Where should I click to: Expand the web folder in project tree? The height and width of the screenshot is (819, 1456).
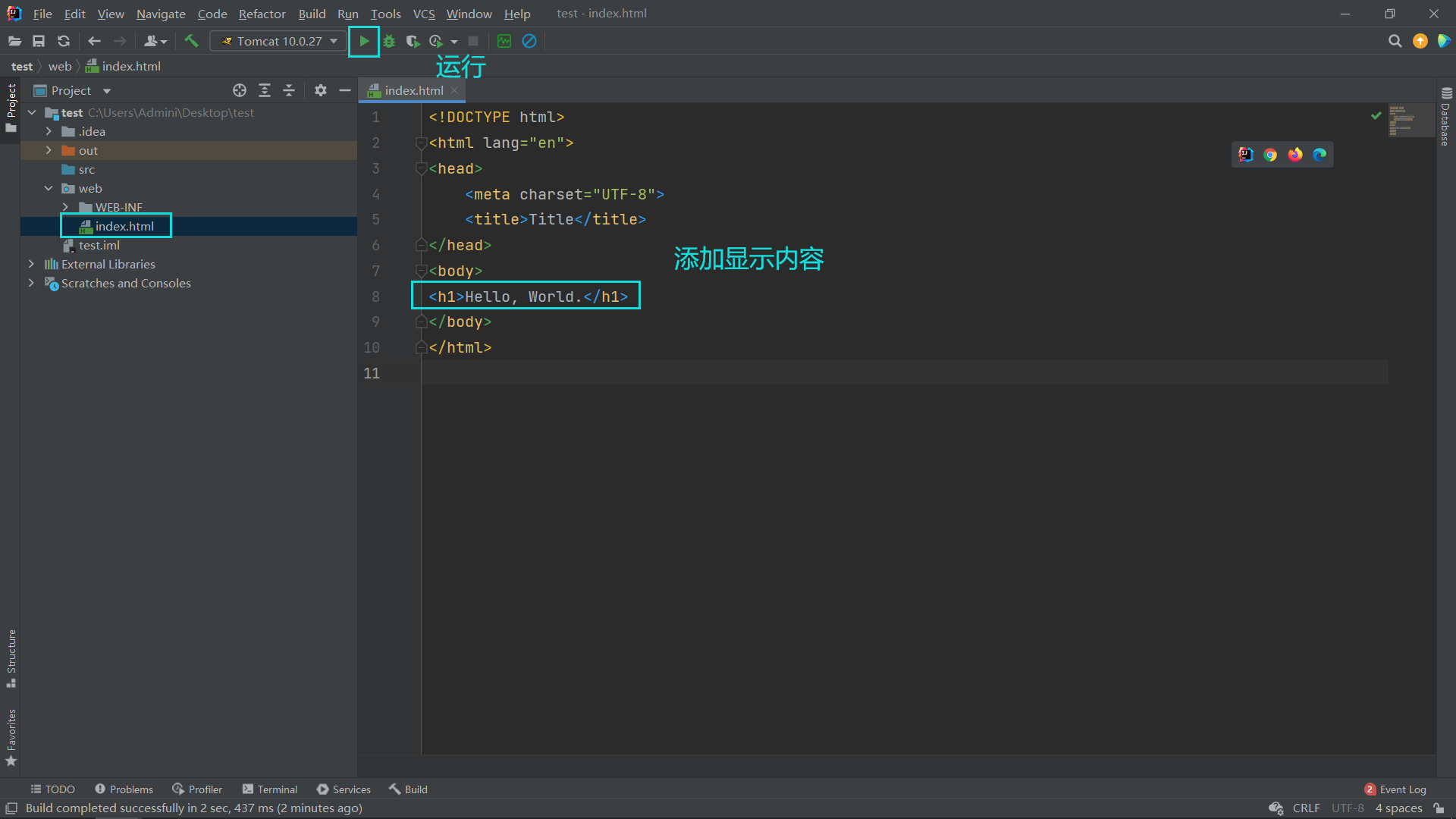tap(48, 188)
